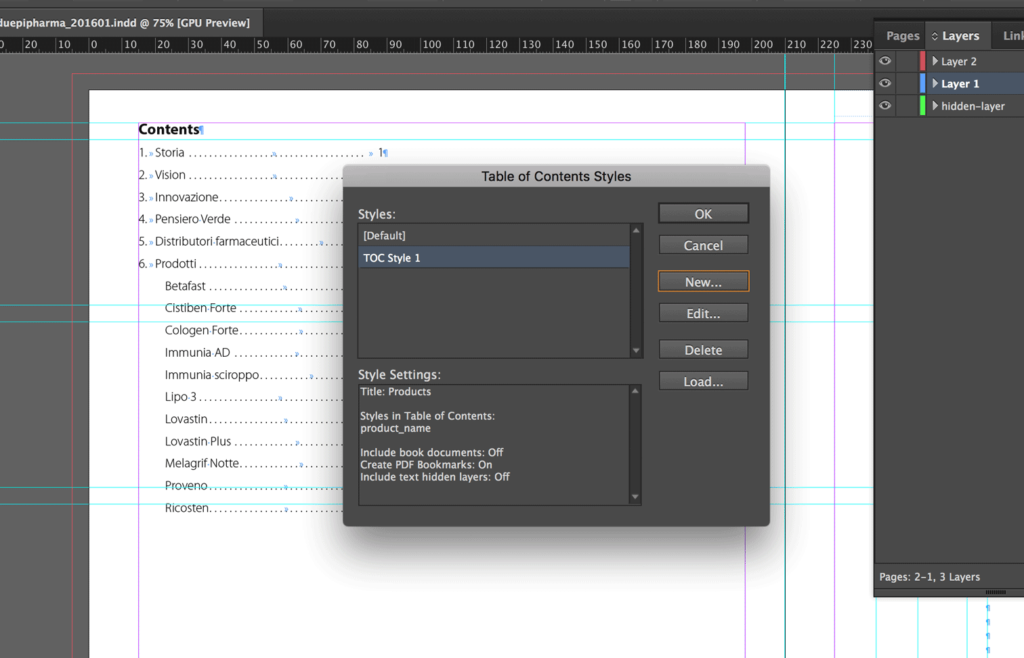The height and width of the screenshot is (658, 1024).
Task: Click Style Settings scroll-up arrow
Action: pyautogui.click(x=636, y=392)
